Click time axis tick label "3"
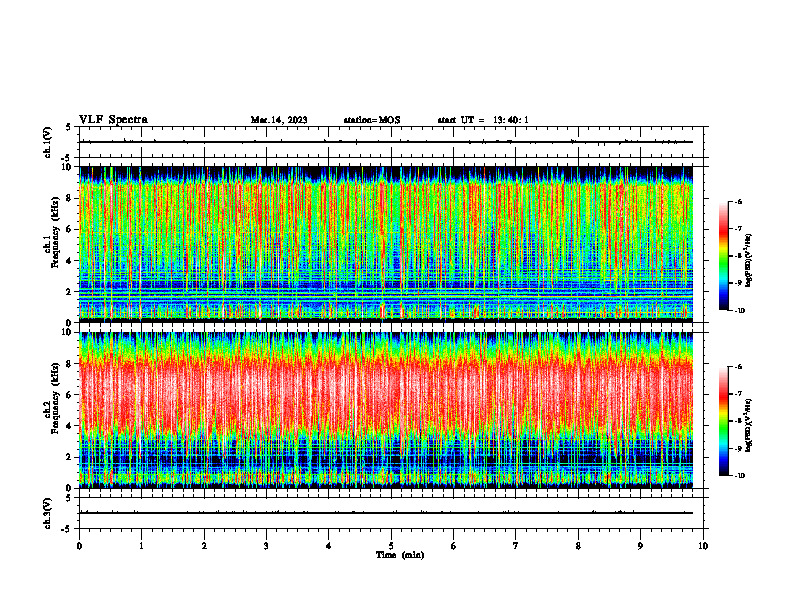The height and width of the screenshot is (612, 792). click(266, 546)
